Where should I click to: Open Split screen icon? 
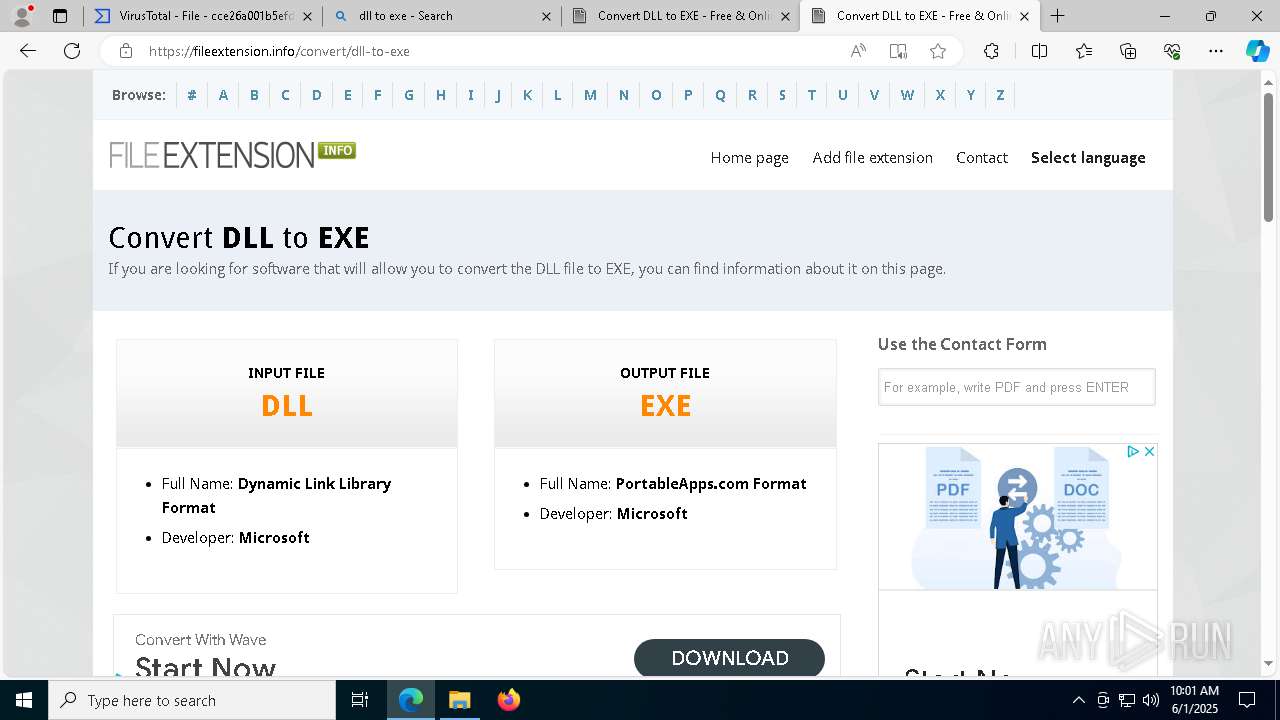click(x=1039, y=51)
